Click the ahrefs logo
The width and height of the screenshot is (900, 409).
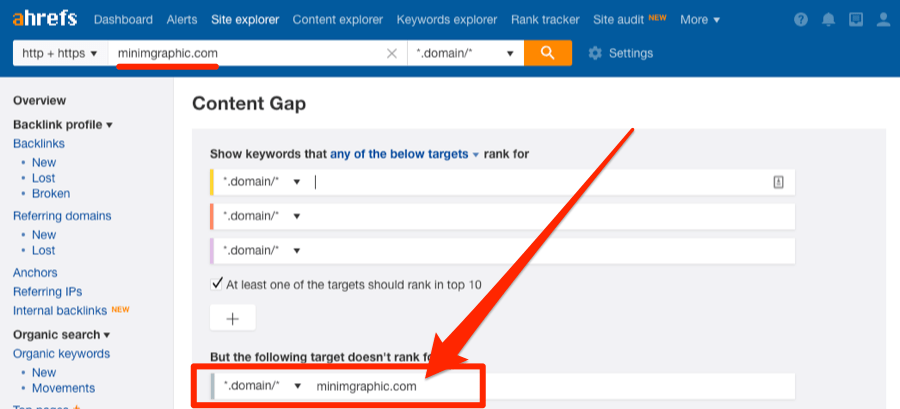45,18
